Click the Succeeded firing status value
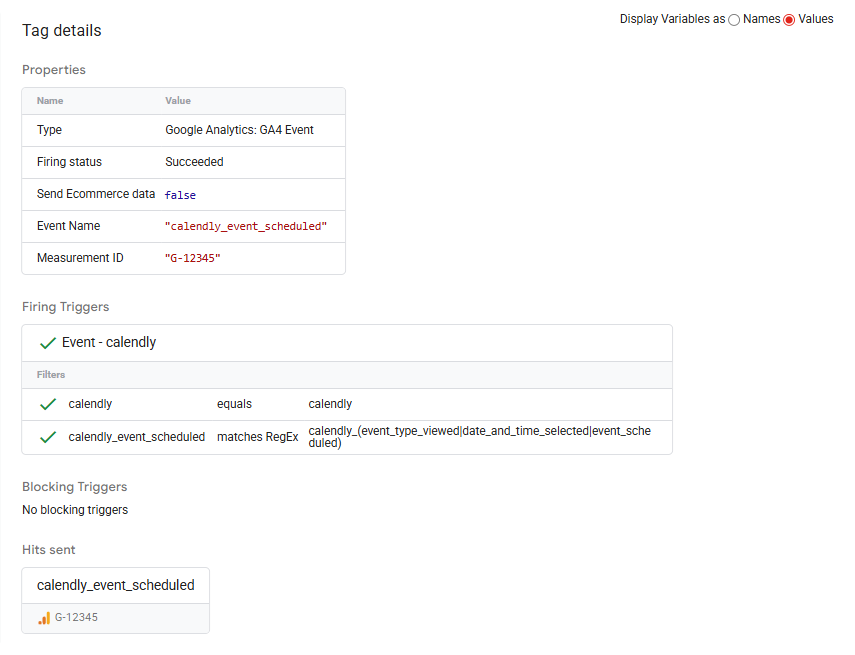Viewport: 855px width, 655px height. tap(194, 162)
